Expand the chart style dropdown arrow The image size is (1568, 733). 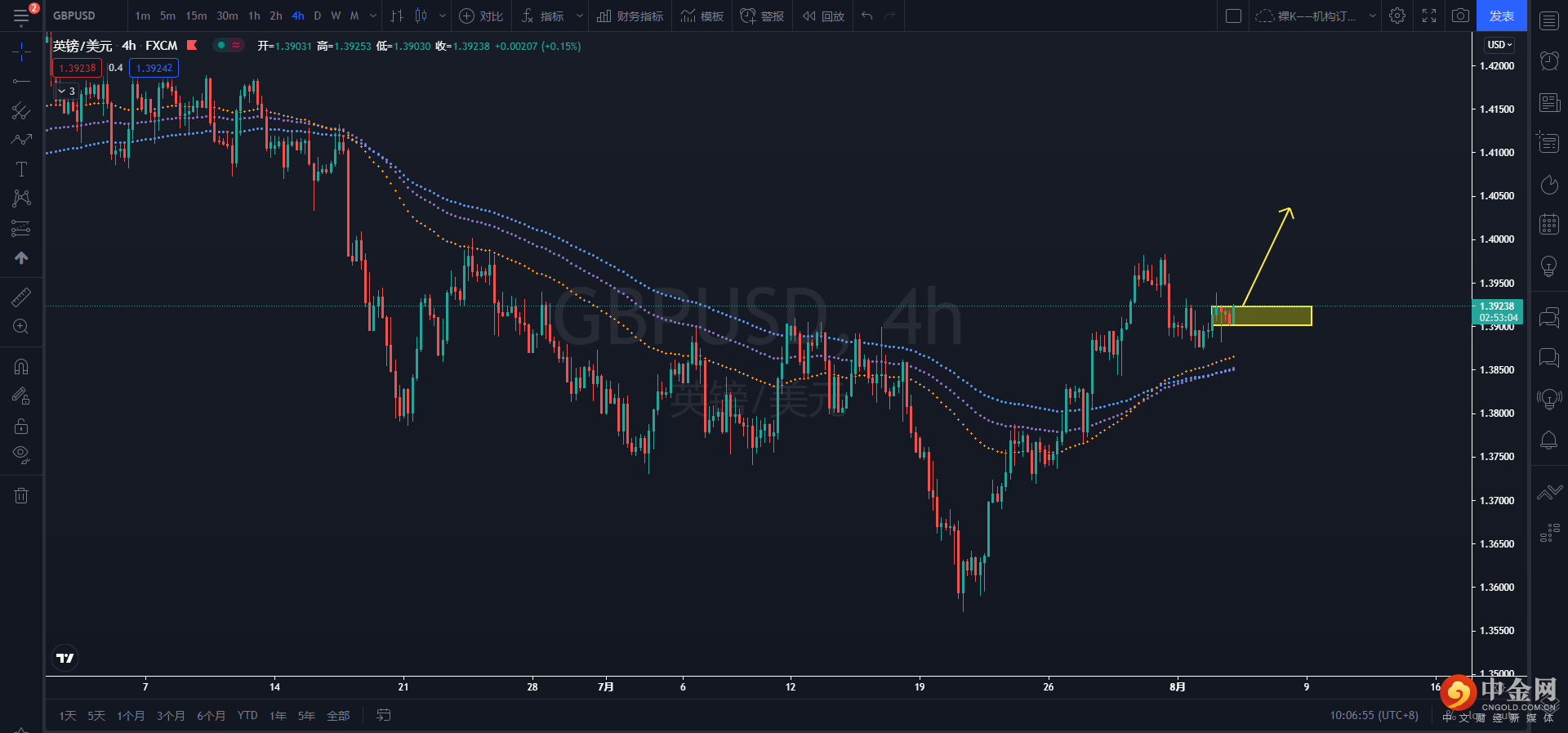pyautogui.click(x=443, y=16)
